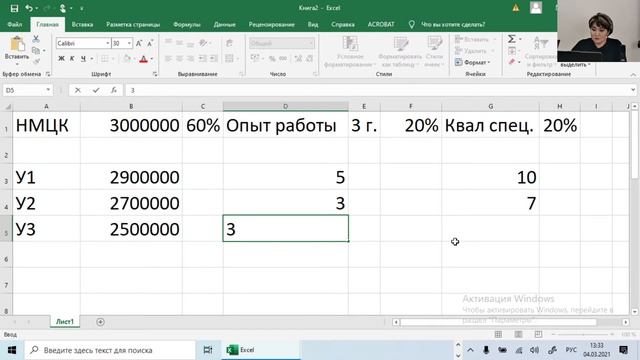Screen dimensions: 640x360
Task: Decrease font size with the smaller A icon
Action: (x=150, y=43)
